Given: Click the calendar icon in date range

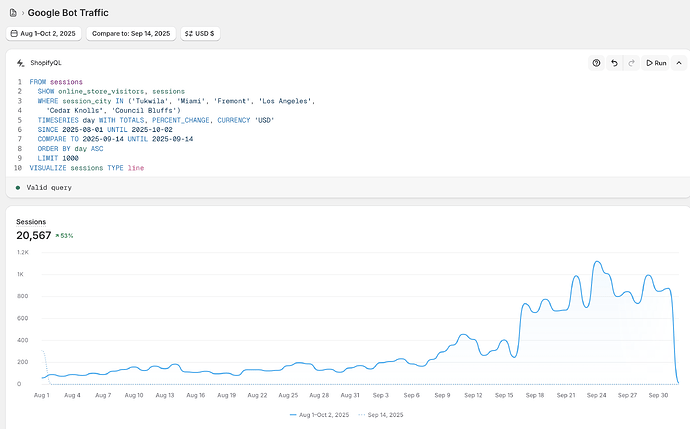Looking at the screenshot, I should pyautogui.click(x=15, y=34).
